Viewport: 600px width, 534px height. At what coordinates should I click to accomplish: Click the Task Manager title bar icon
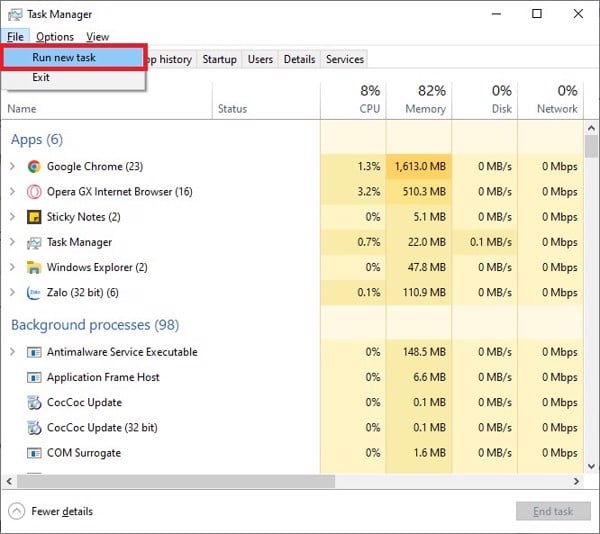click(x=15, y=15)
